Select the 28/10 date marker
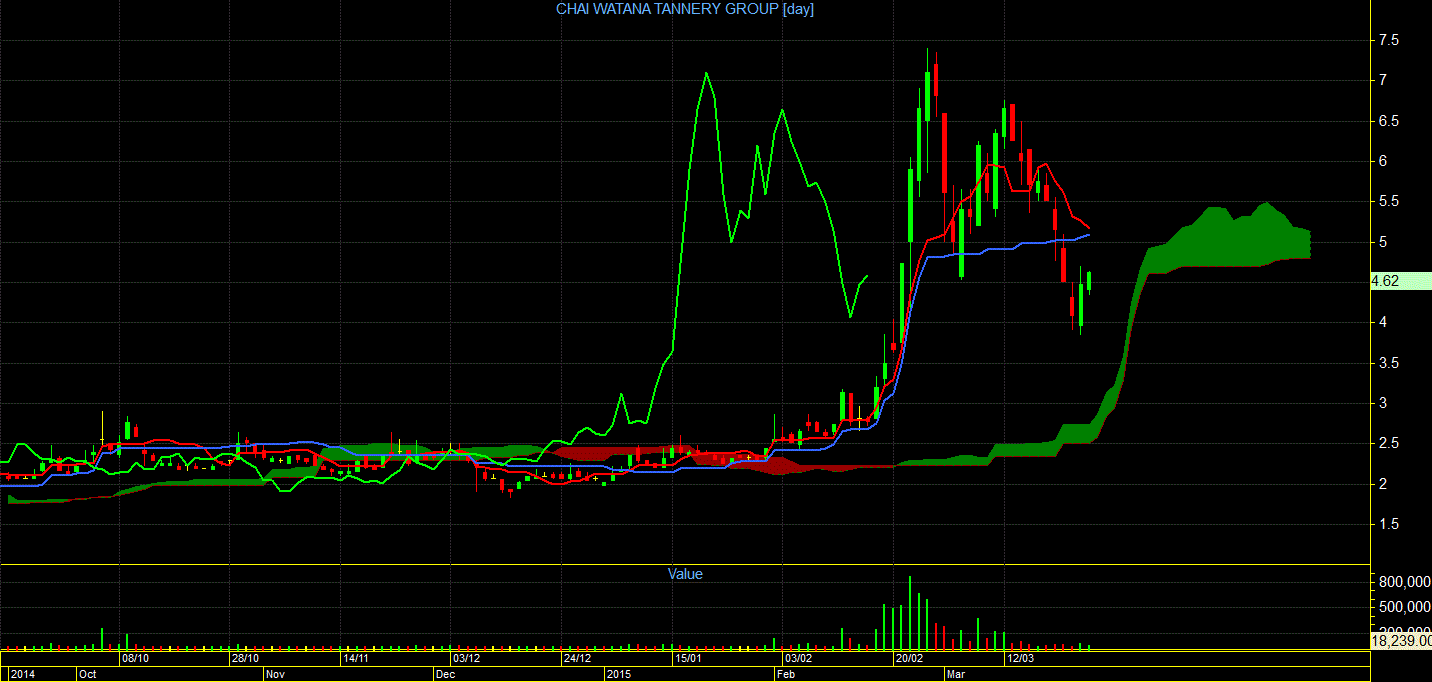1432x682 pixels. pos(246,658)
